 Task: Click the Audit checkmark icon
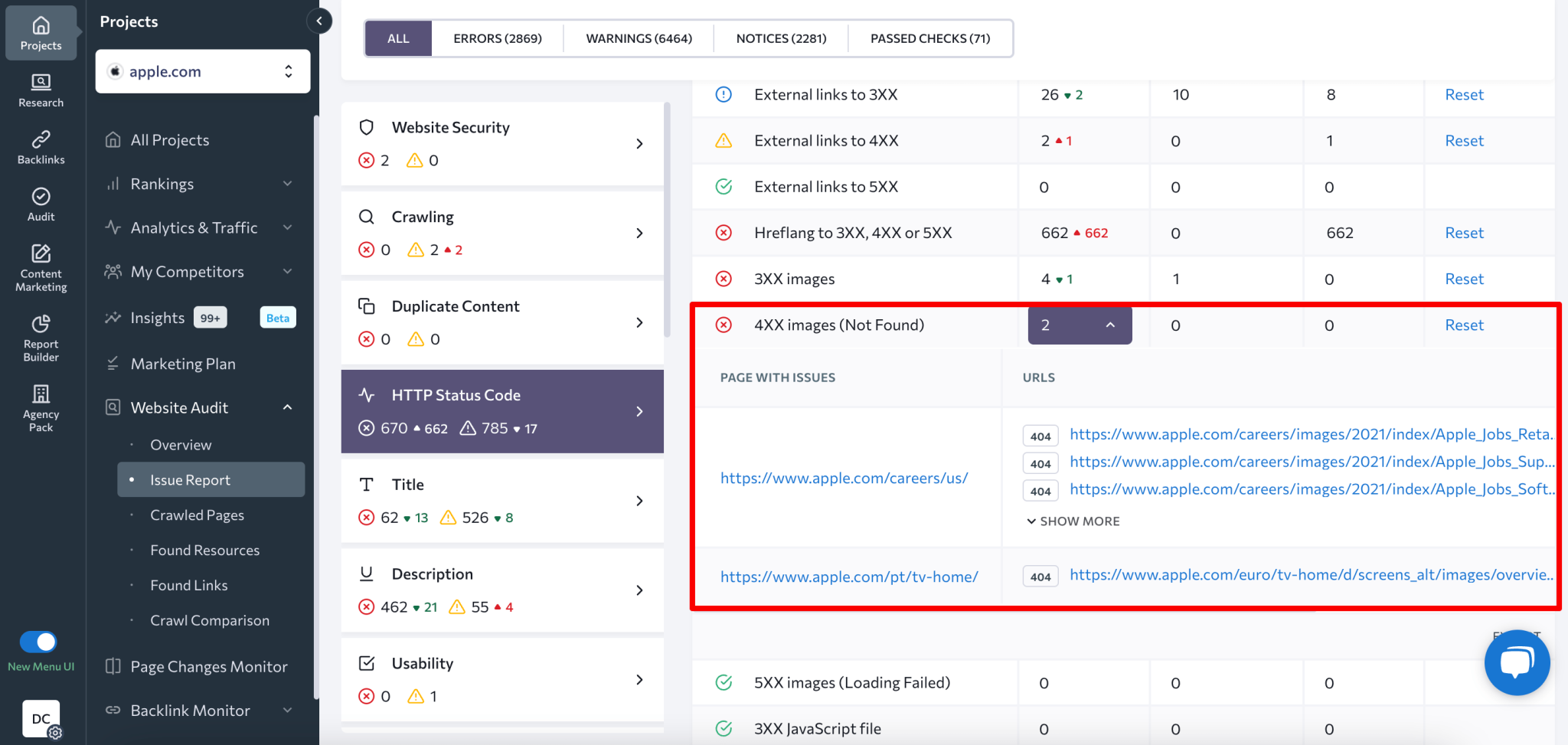[41, 197]
